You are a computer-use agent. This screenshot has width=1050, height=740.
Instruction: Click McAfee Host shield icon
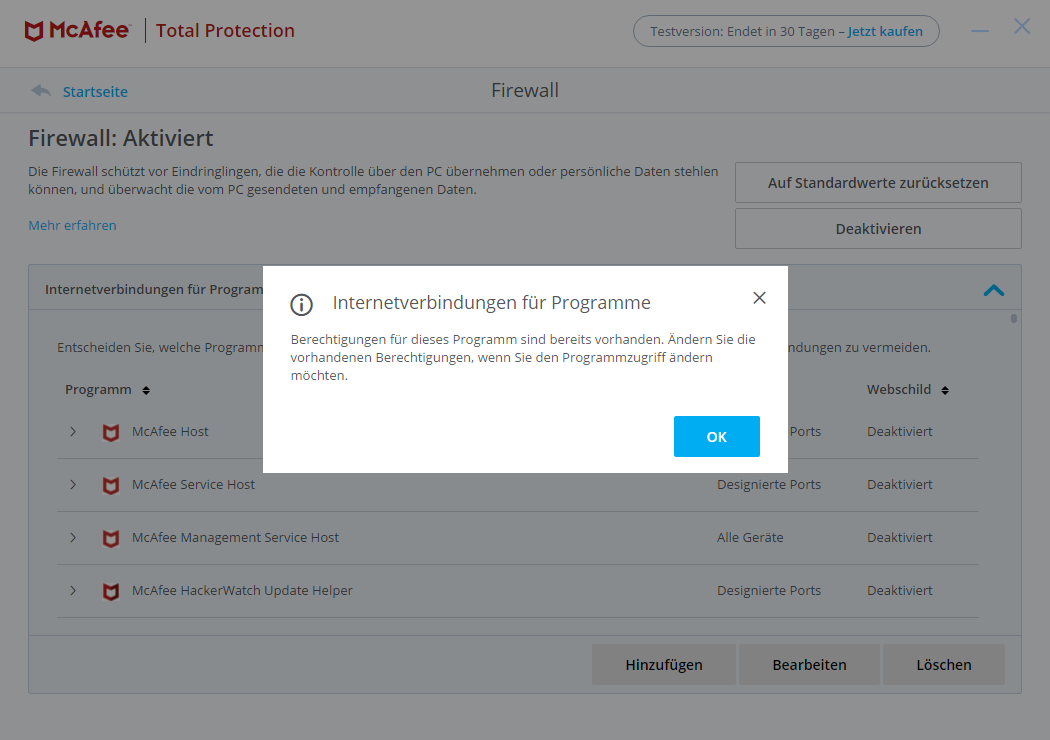(111, 433)
